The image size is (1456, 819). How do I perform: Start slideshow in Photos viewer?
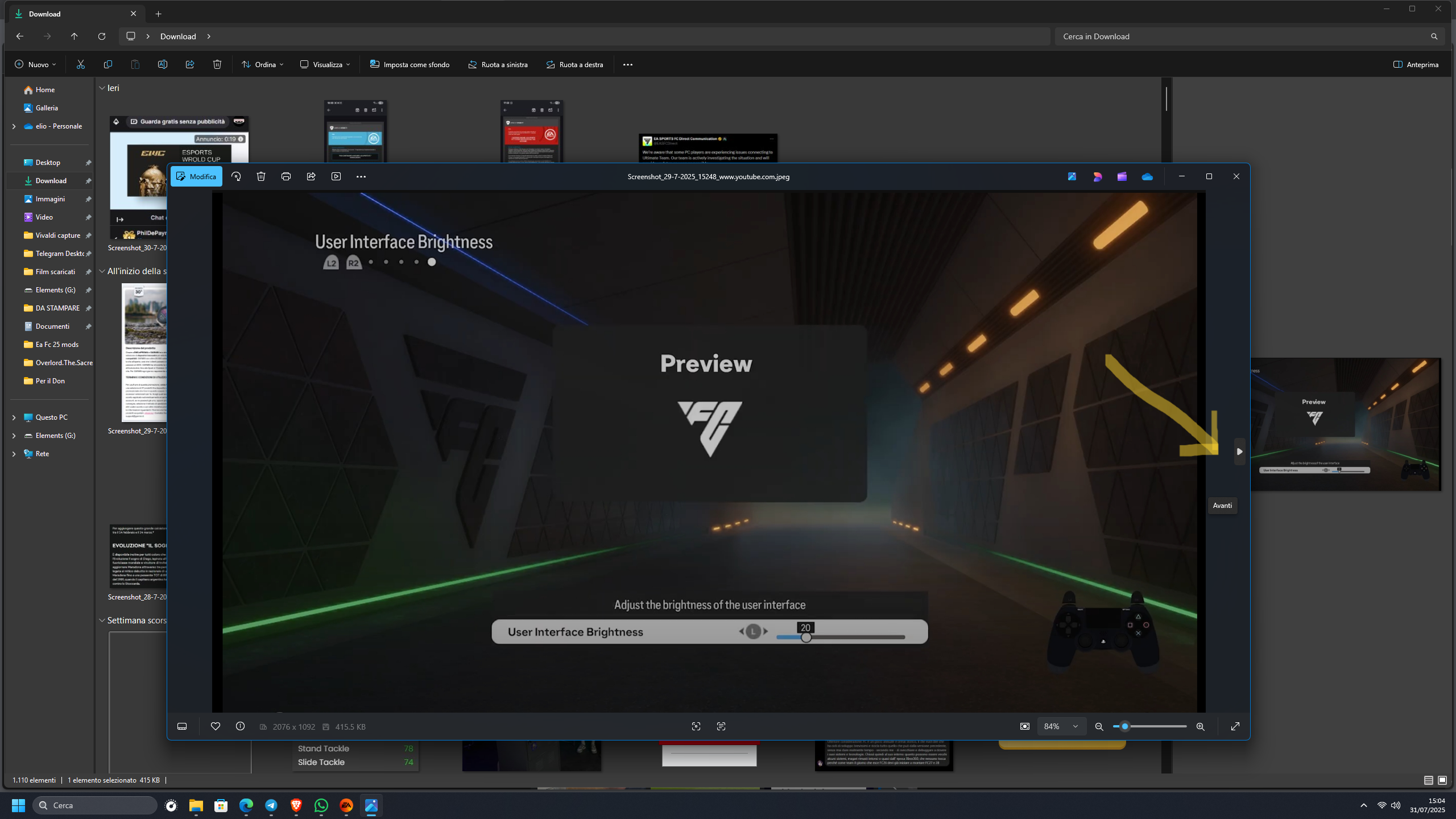336,176
